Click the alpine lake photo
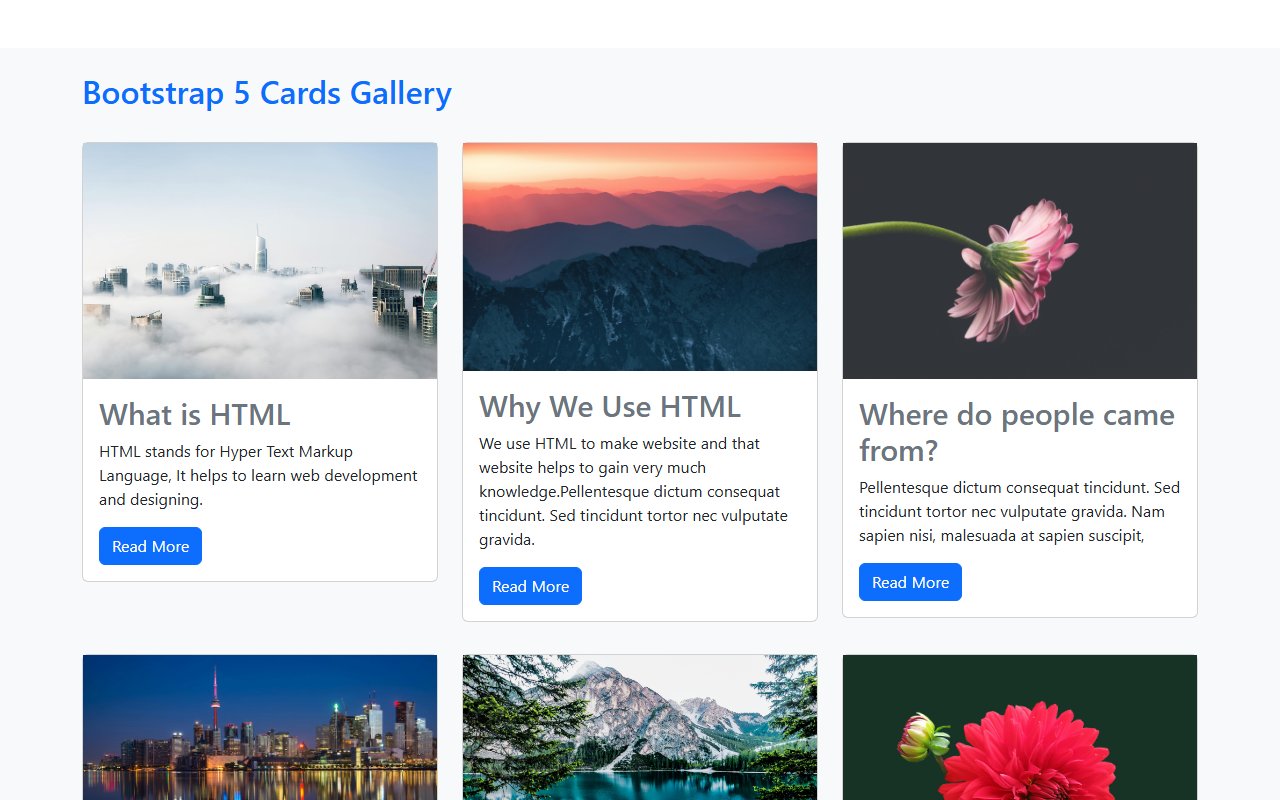 click(x=639, y=727)
